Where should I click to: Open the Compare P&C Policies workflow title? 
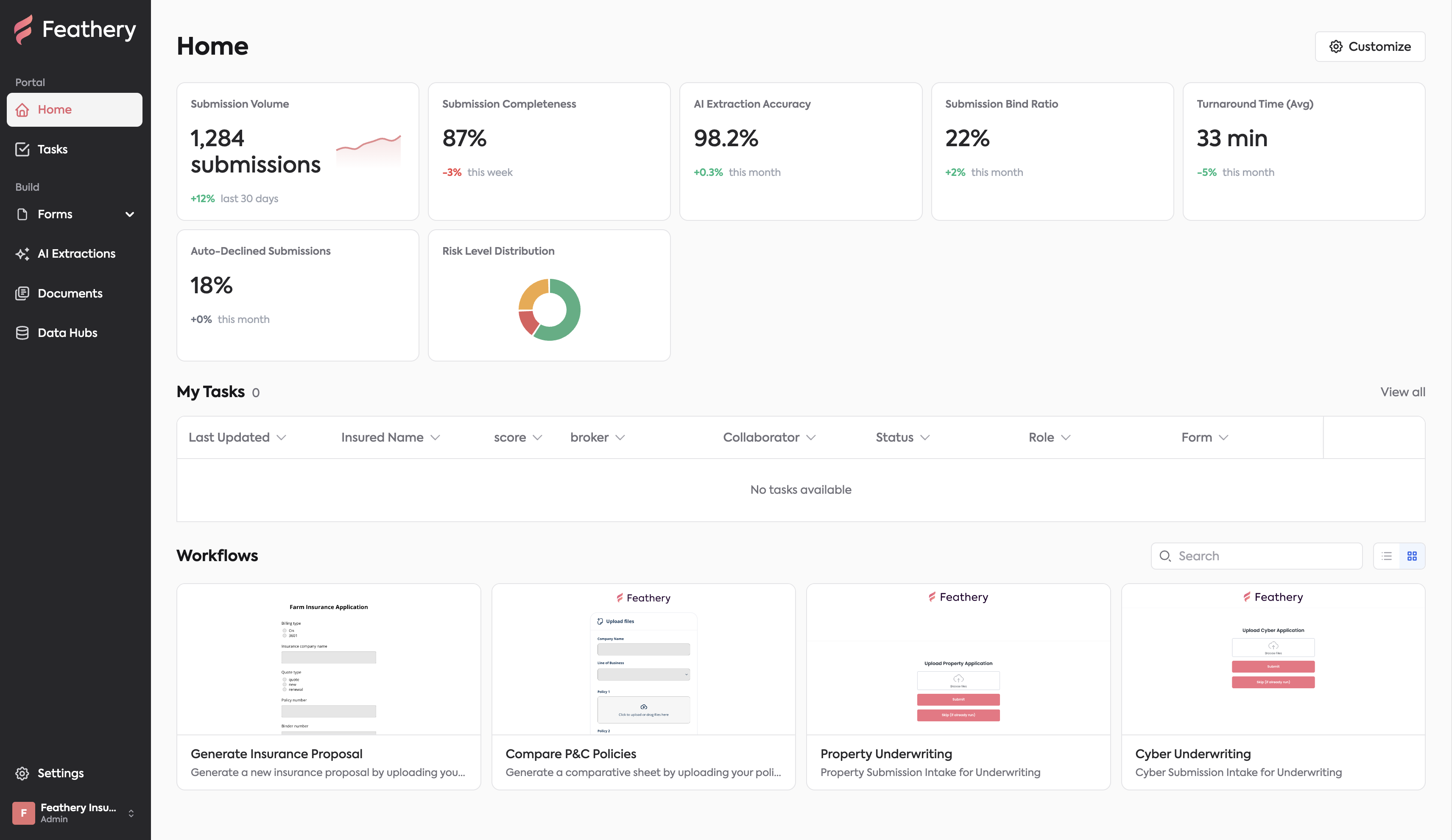pyautogui.click(x=571, y=754)
